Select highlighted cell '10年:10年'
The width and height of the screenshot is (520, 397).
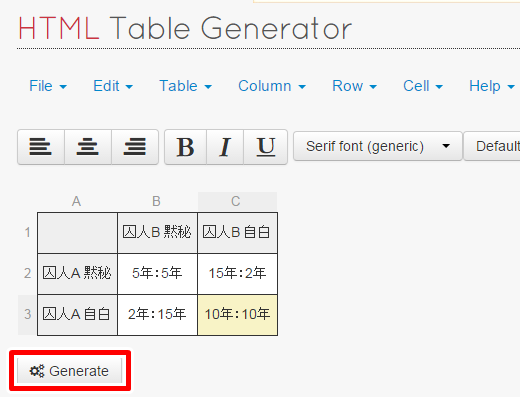tap(237, 315)
